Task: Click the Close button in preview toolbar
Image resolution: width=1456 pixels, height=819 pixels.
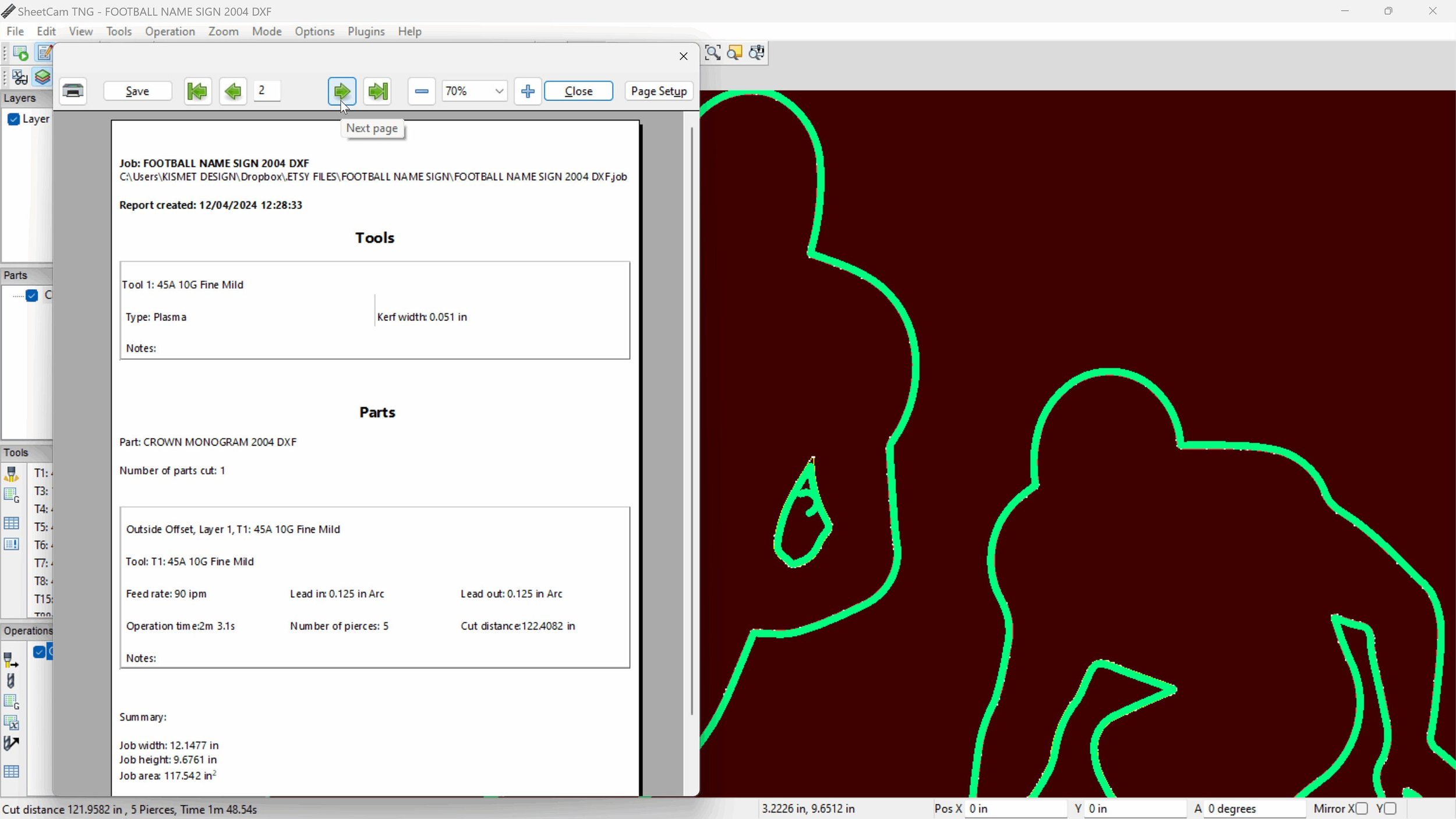Action: point(578,91)
